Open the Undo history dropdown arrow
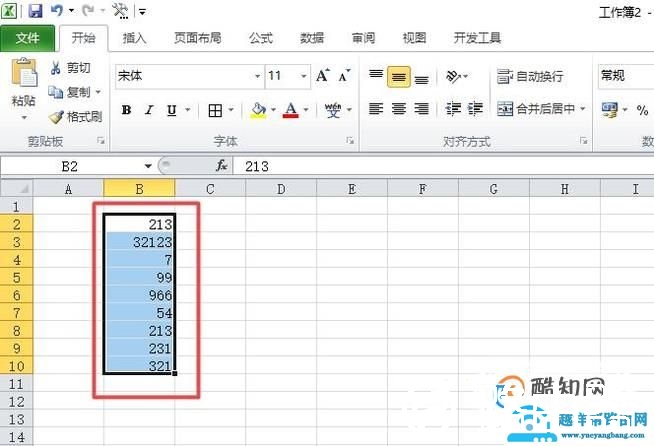The width and height of the screenshot is (654, 446). (71, 11)
